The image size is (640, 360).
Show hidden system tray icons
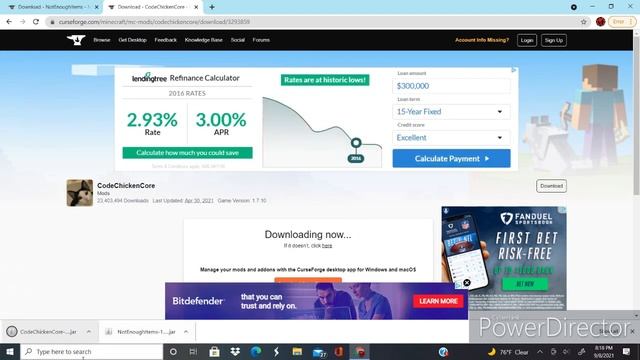click(x=540, y=352)
